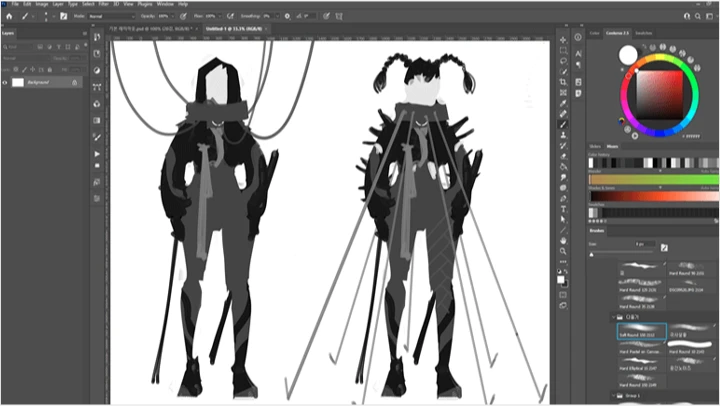Image resolution: width=720 pixels, height=406 pixels.
Task: Change screen mode icon at toolbar bottom
Action: pyautogui.click(x=563, y=305)
